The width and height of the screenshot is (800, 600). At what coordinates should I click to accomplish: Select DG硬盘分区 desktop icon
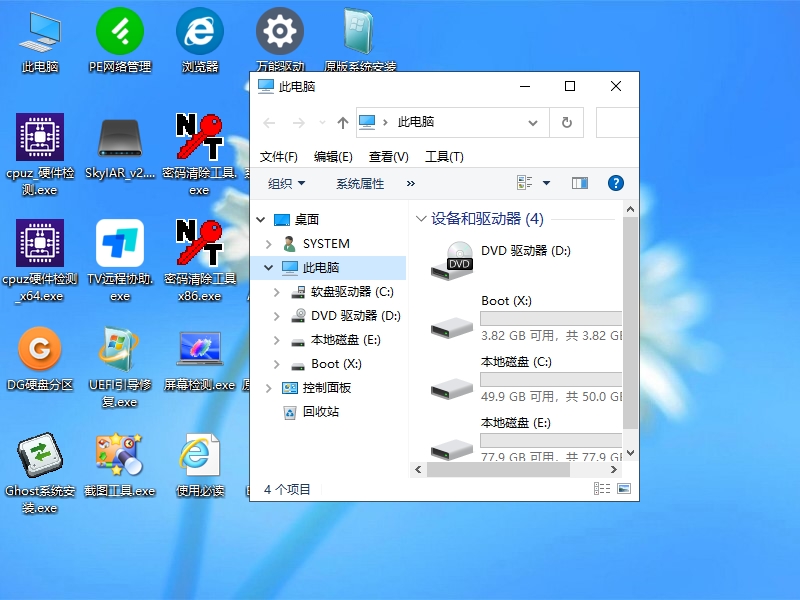click(40, 360)
